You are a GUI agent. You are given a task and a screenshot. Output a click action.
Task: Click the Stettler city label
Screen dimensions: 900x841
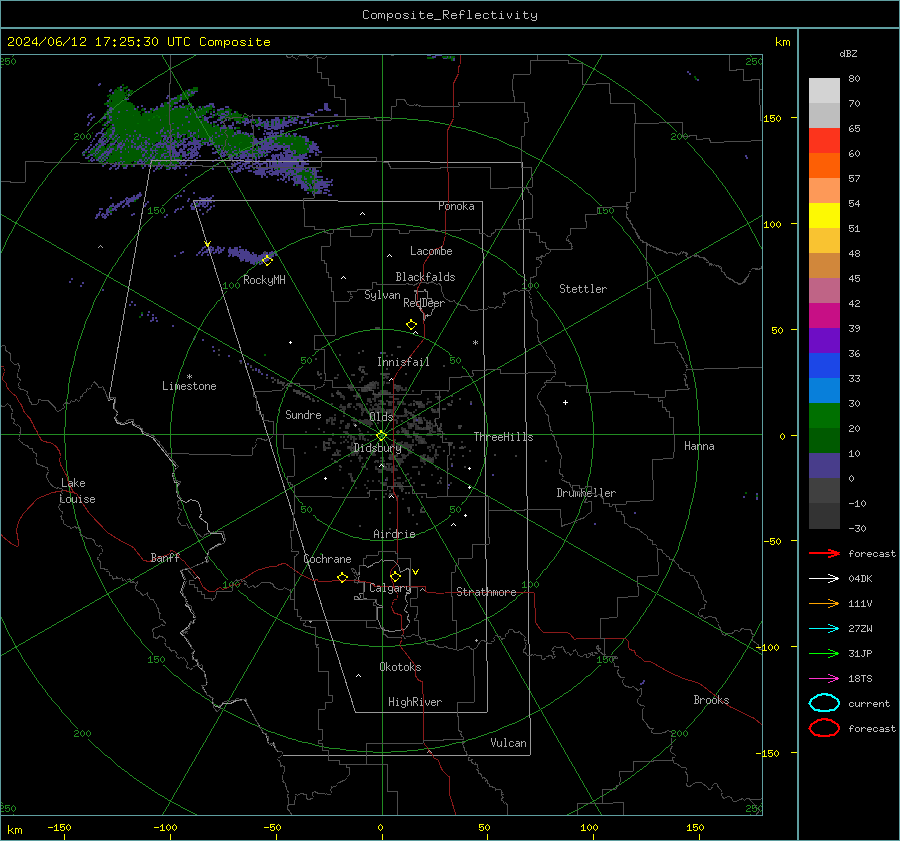[x=583, y=289]
